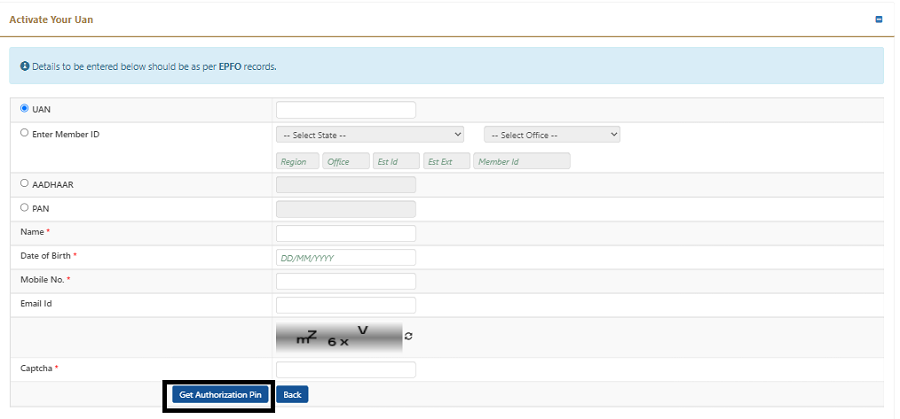Focus the Mobile No. input field
Viewport: 900px width, 419px height.
(346, 282)
